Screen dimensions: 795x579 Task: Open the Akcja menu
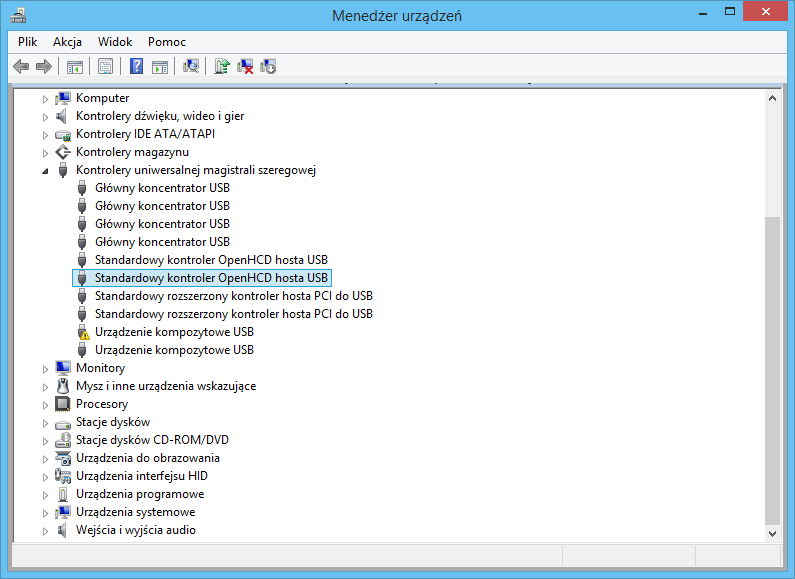pyautogui.click(x=67, y=42)
